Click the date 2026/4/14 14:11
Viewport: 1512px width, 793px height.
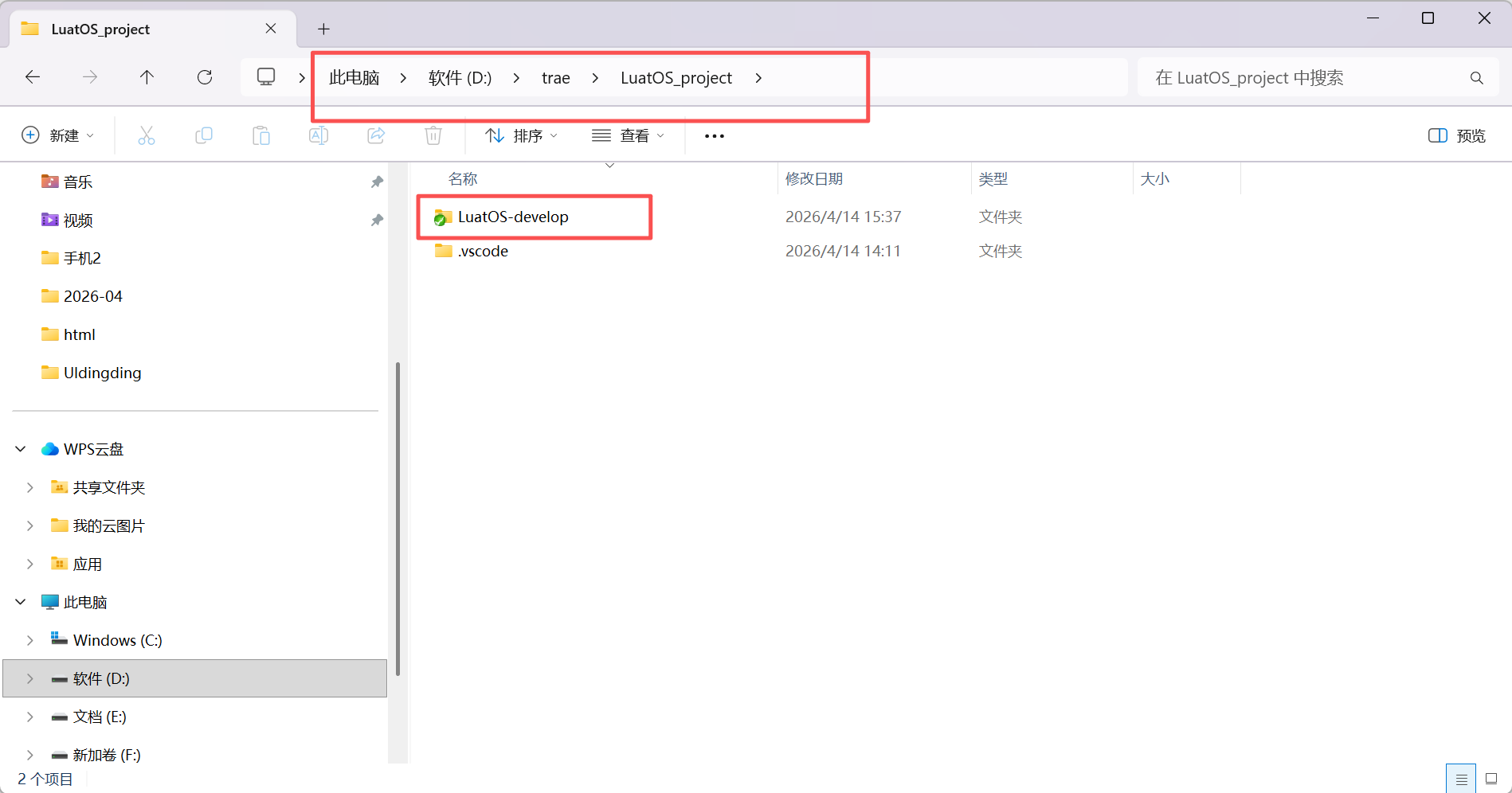843,251
